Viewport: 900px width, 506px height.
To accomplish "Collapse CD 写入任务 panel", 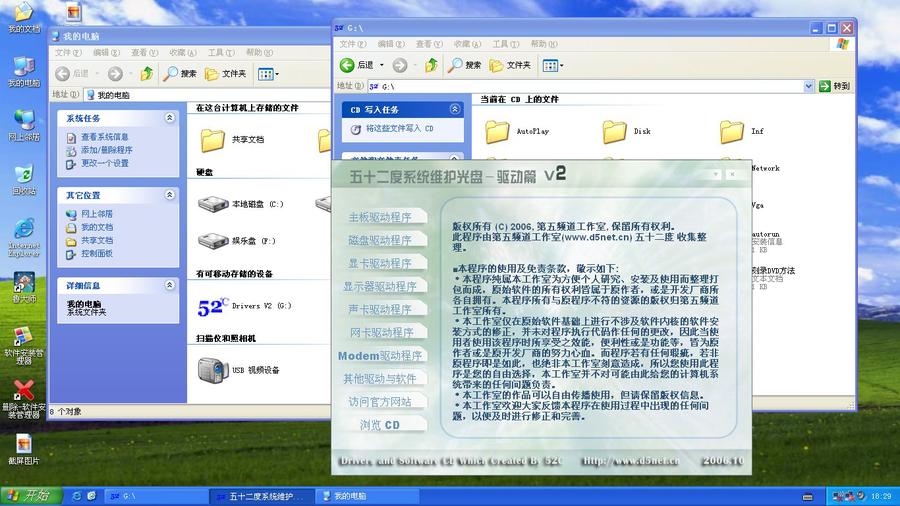I will [455, 109].
